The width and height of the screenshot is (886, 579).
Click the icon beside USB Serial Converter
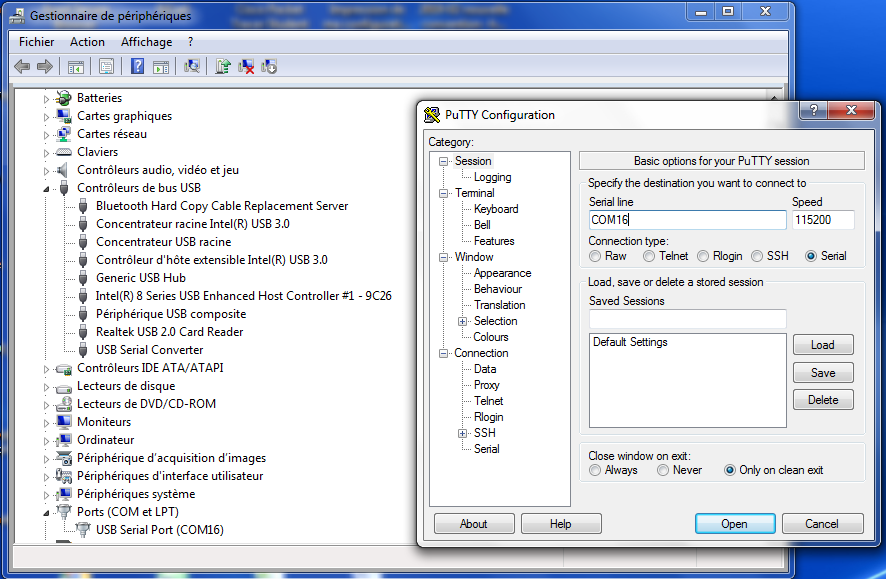[83, 350]
